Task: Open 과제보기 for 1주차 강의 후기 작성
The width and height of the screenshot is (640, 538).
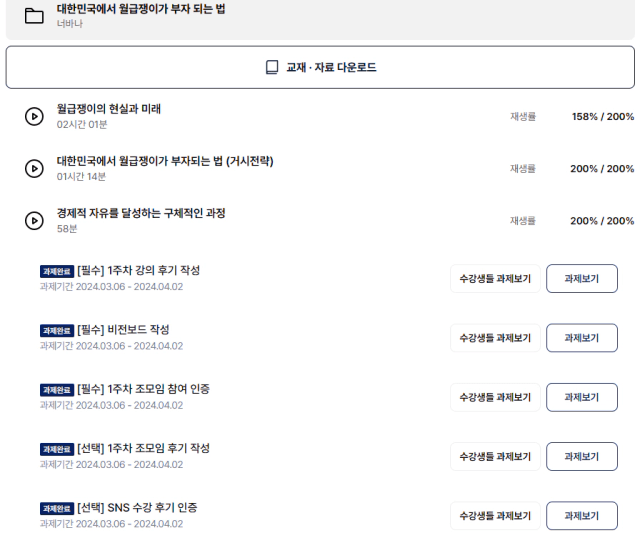Action: 582,279
